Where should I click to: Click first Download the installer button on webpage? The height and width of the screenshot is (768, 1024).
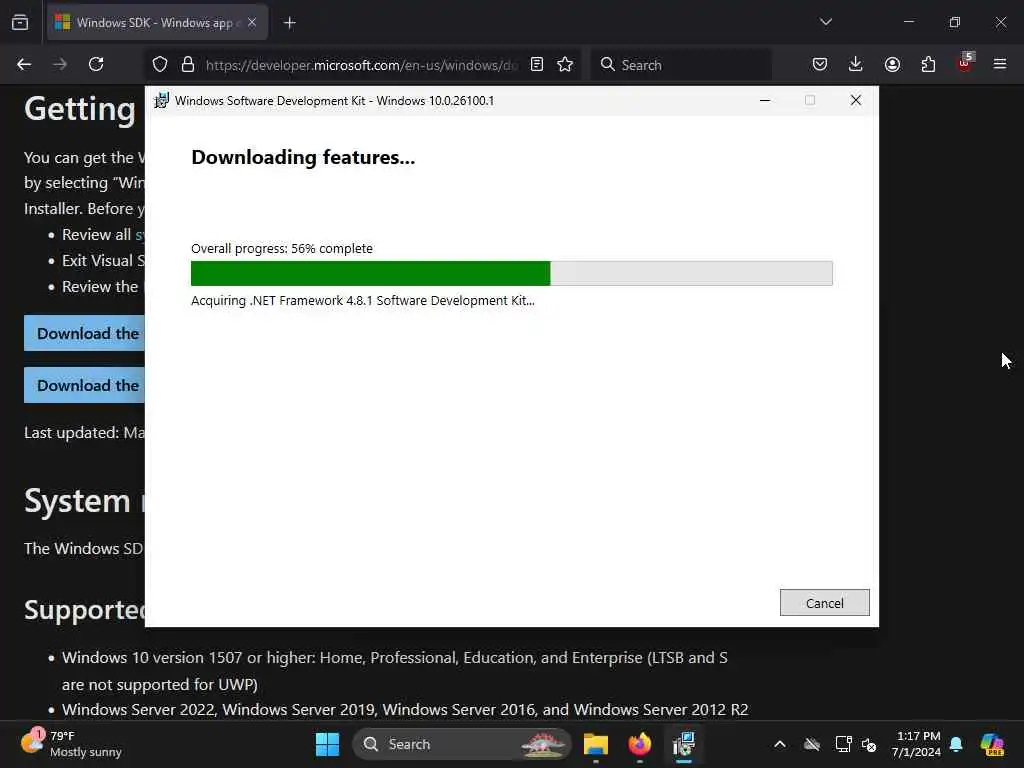(x=84, y=333)
